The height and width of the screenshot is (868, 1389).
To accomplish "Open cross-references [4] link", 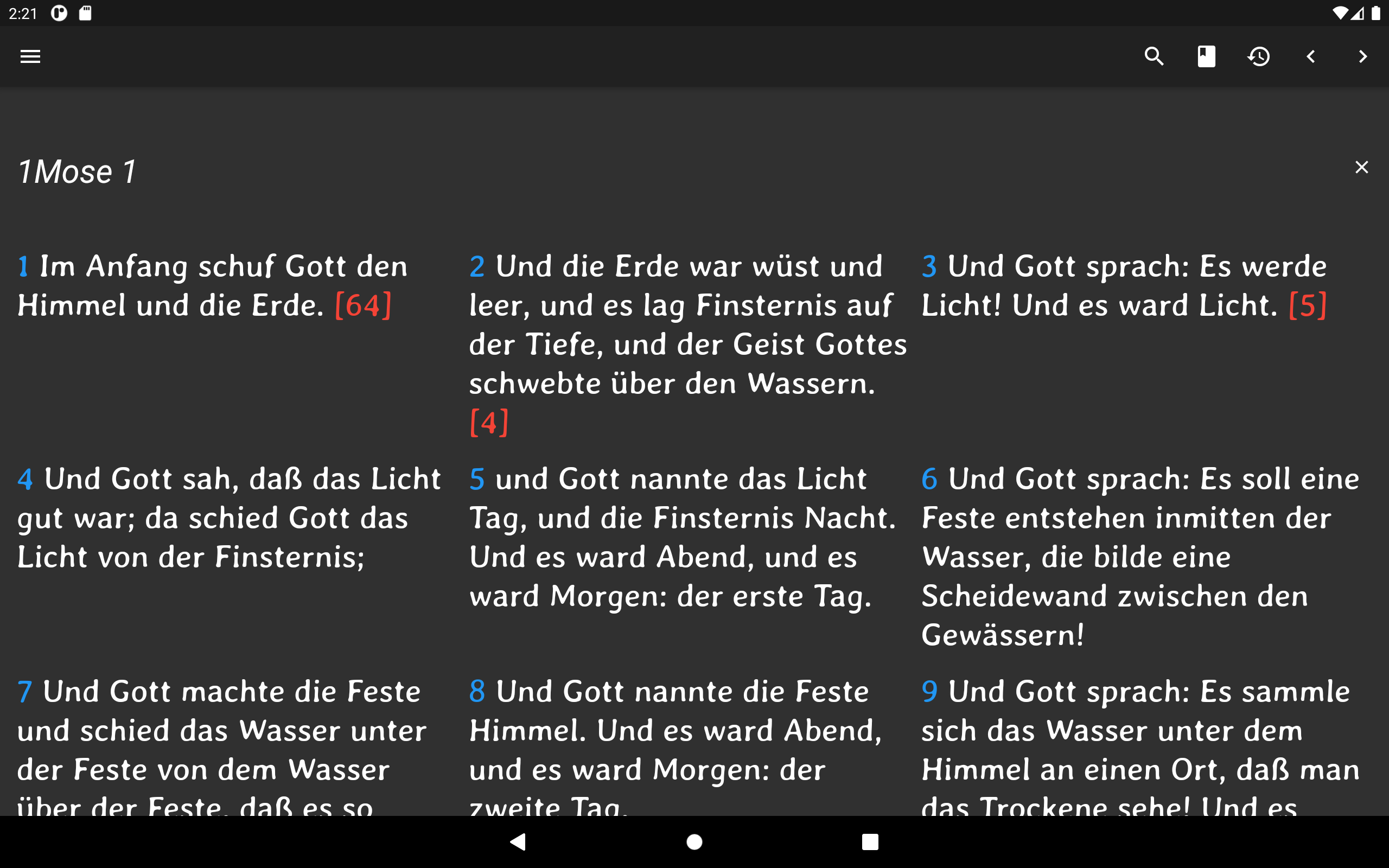I will (x=489, y=423).
